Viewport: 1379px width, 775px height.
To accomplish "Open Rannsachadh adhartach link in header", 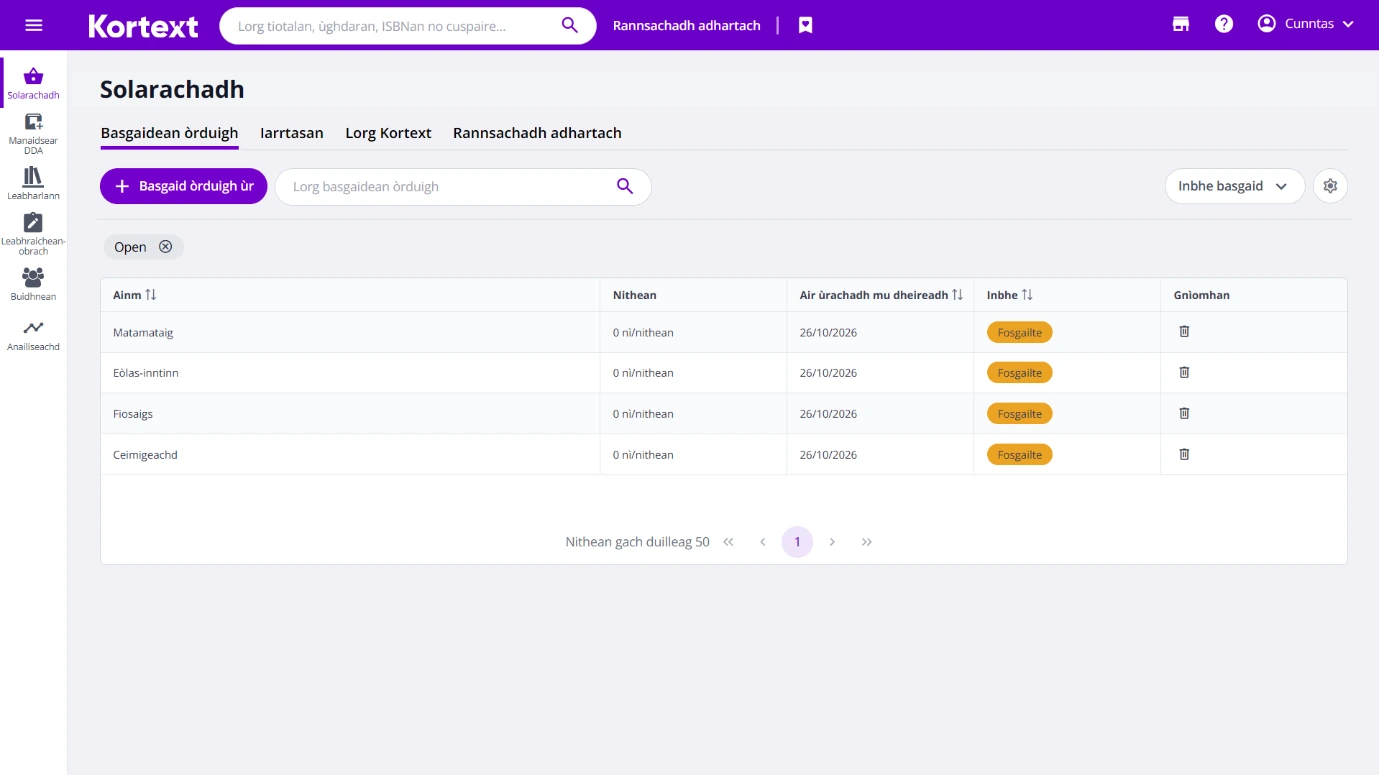I will tap(687, 26).
